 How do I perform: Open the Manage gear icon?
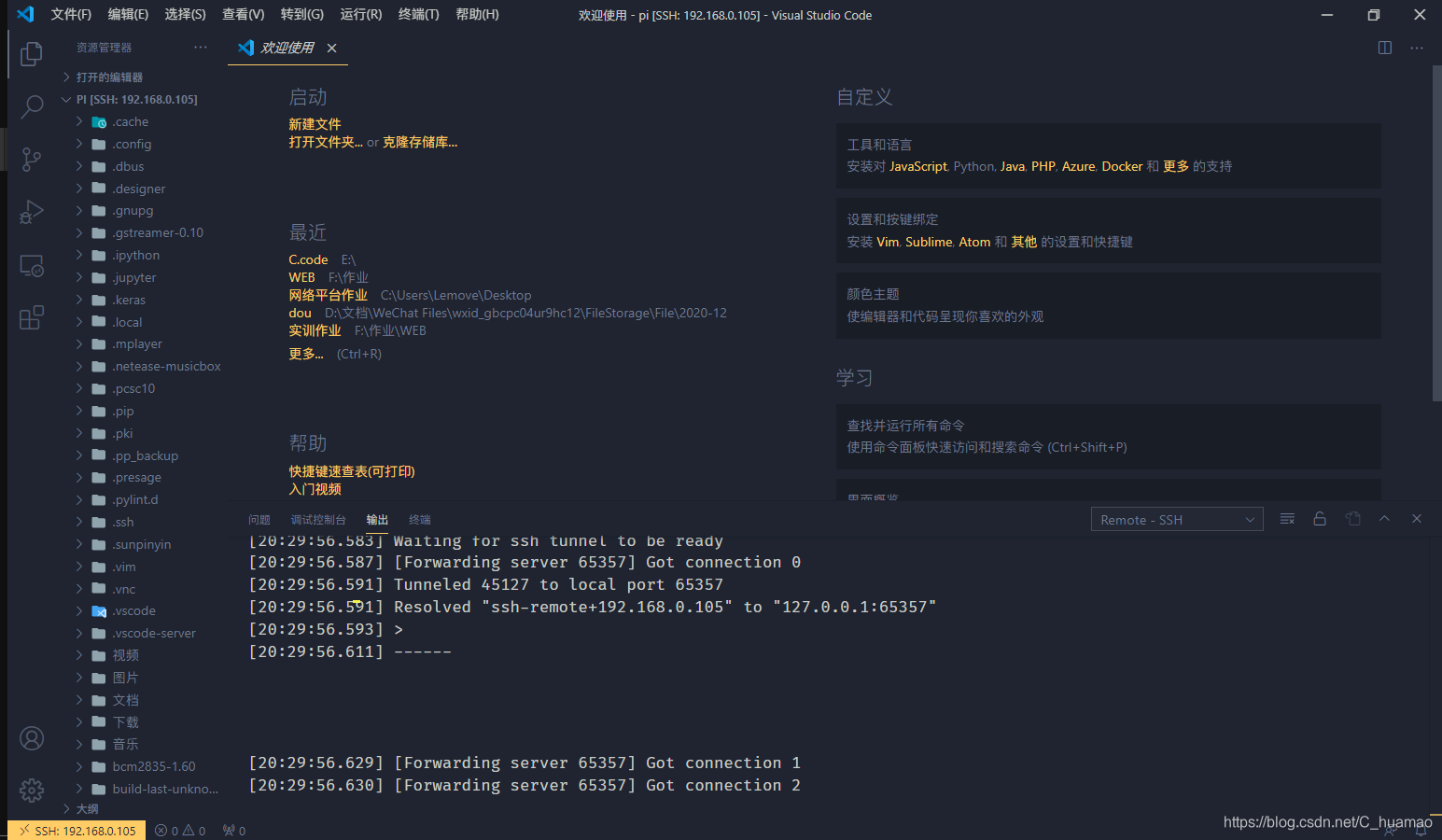(x=31, y=791)
